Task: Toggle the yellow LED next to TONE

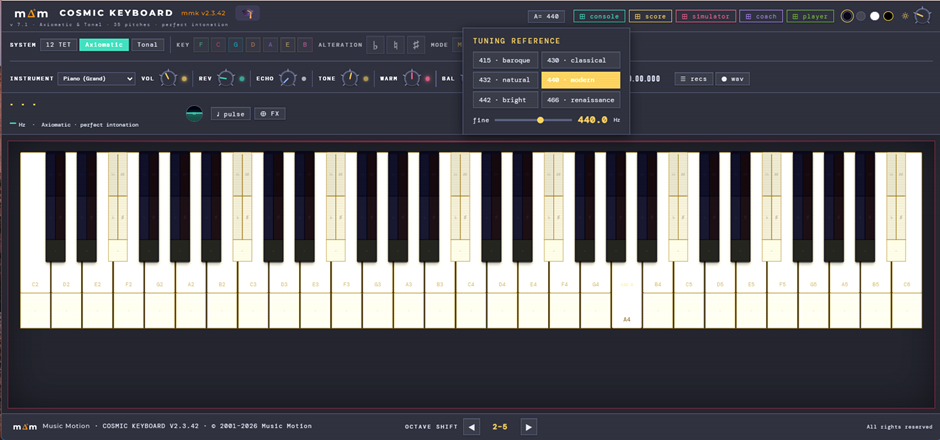Action: coord(365,79)
